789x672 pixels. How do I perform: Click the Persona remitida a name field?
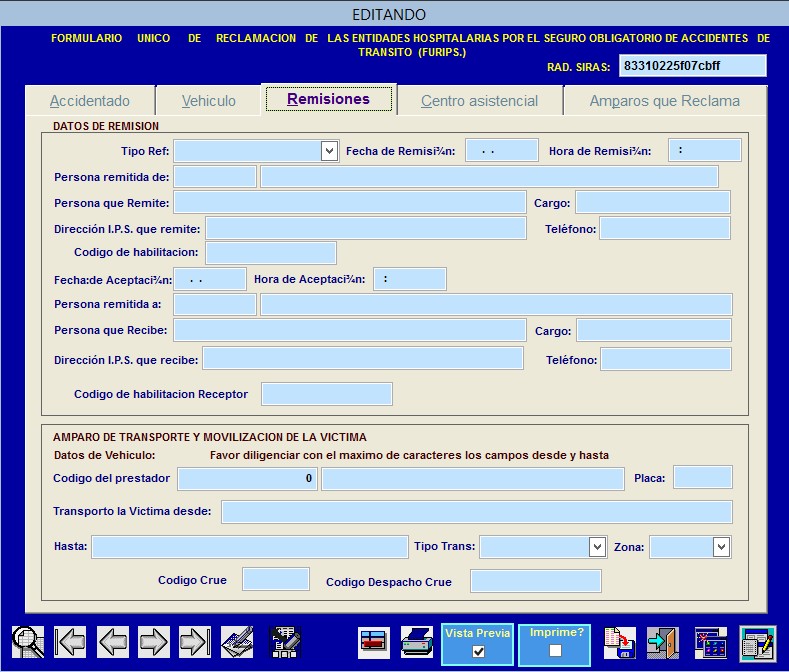click(496, 305)
